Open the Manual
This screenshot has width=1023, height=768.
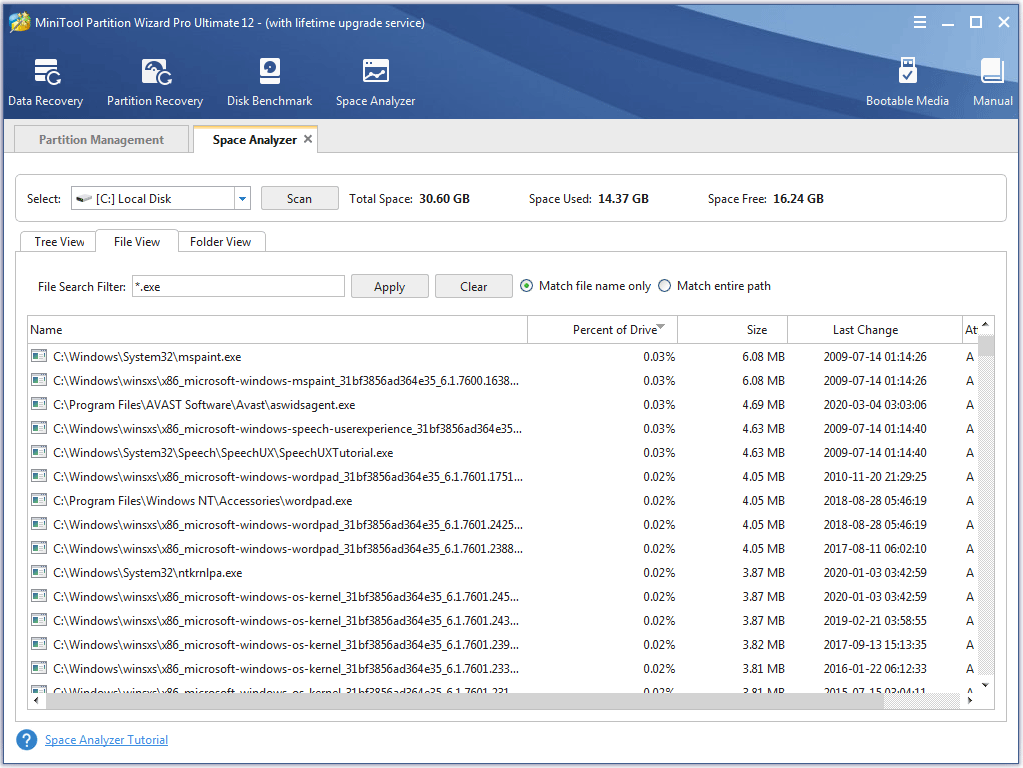click(x=991, y=80)
